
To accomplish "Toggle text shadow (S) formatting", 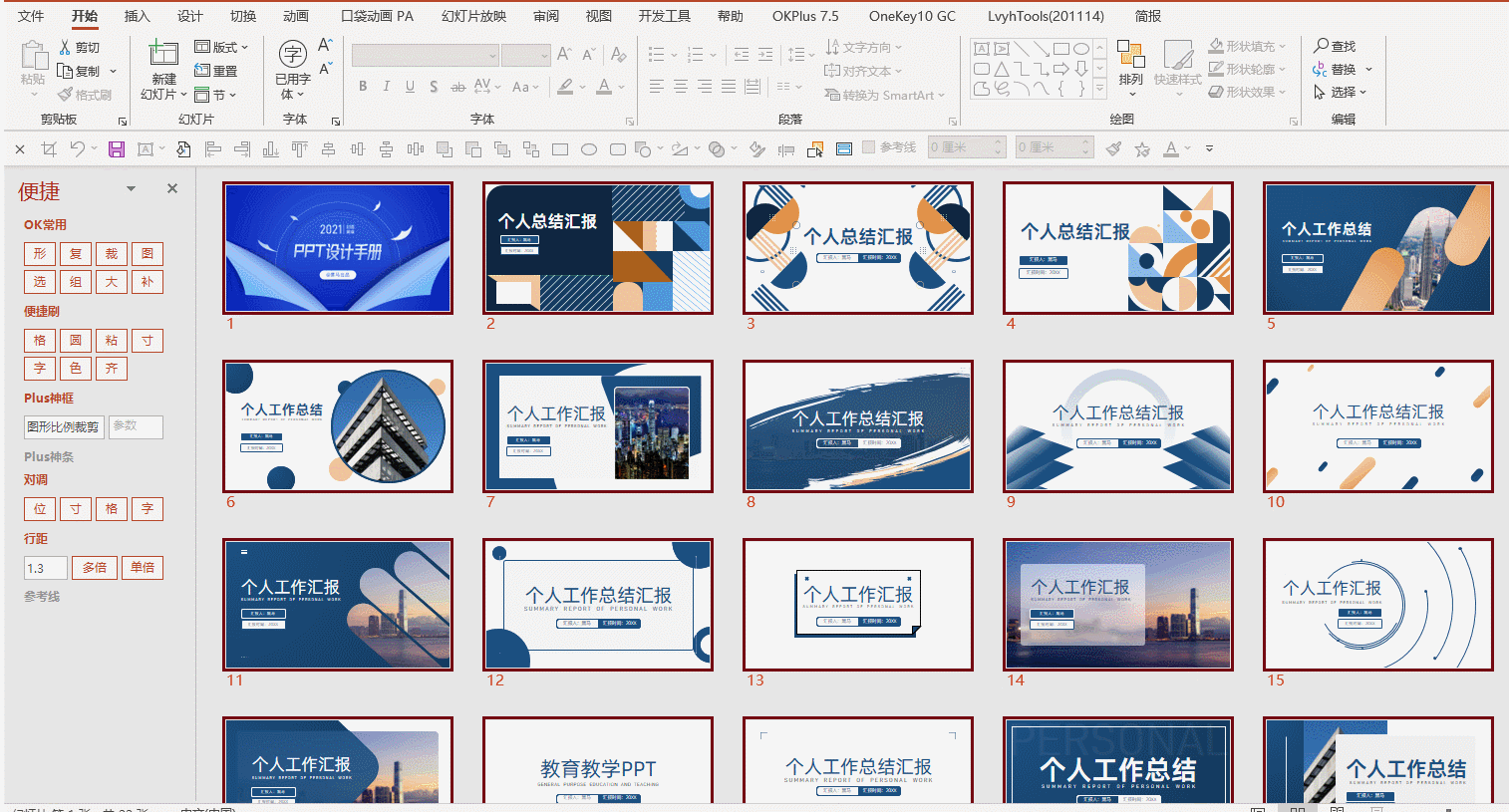I will pyautogui.click(x=434, y=87).
